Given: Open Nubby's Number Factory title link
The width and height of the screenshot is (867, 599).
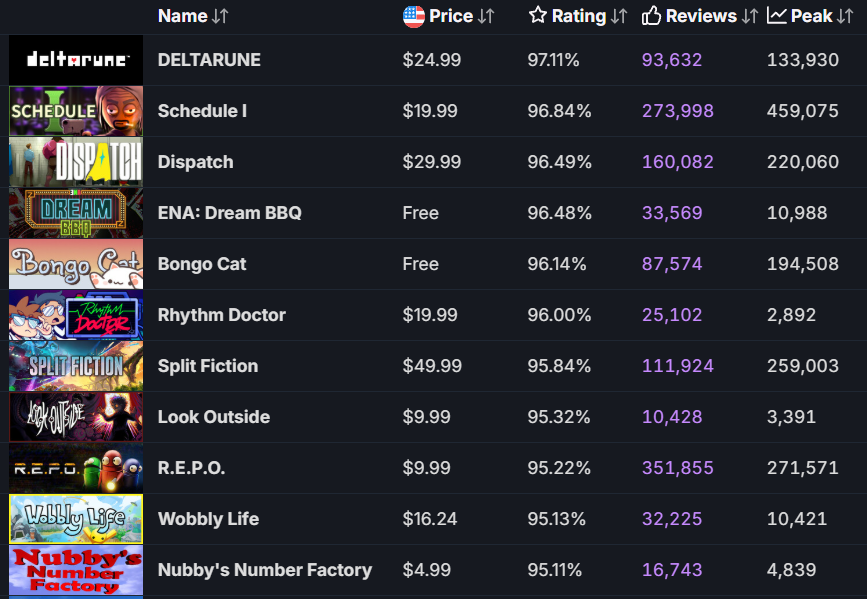Looking at the screenshot, I should [x=265, y=570].
